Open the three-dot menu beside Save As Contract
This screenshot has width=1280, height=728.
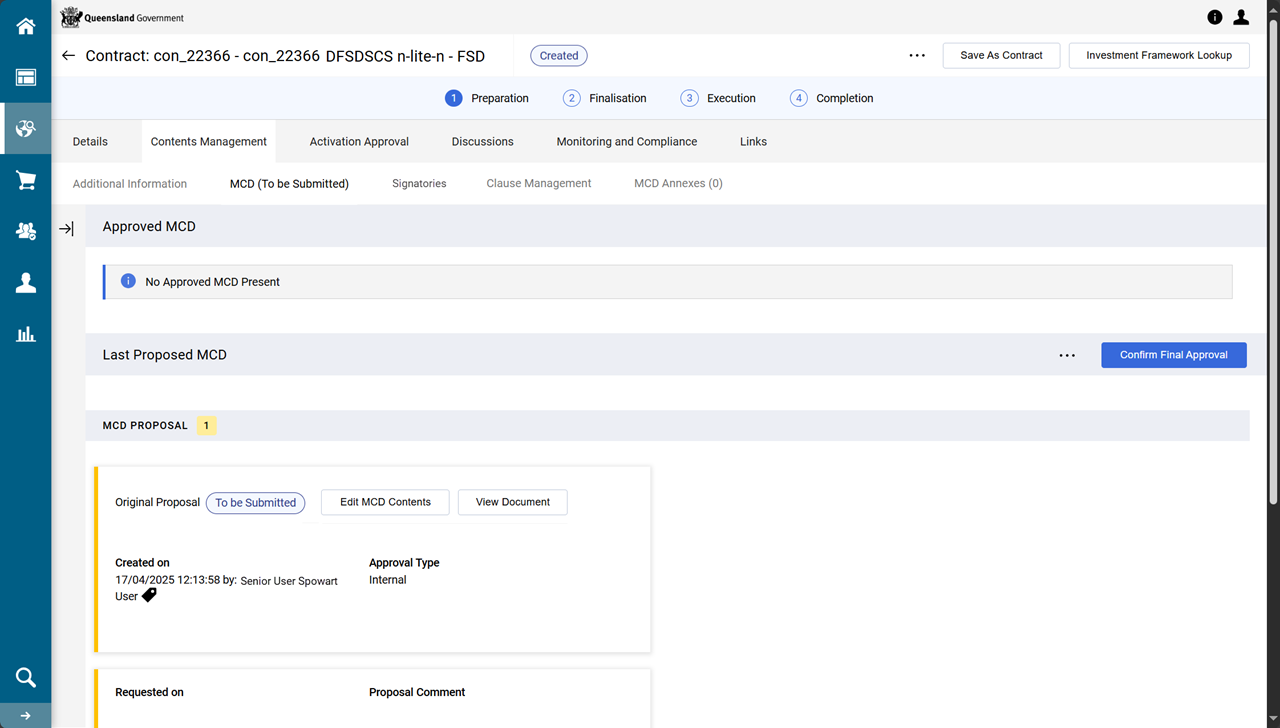[917, 56]
